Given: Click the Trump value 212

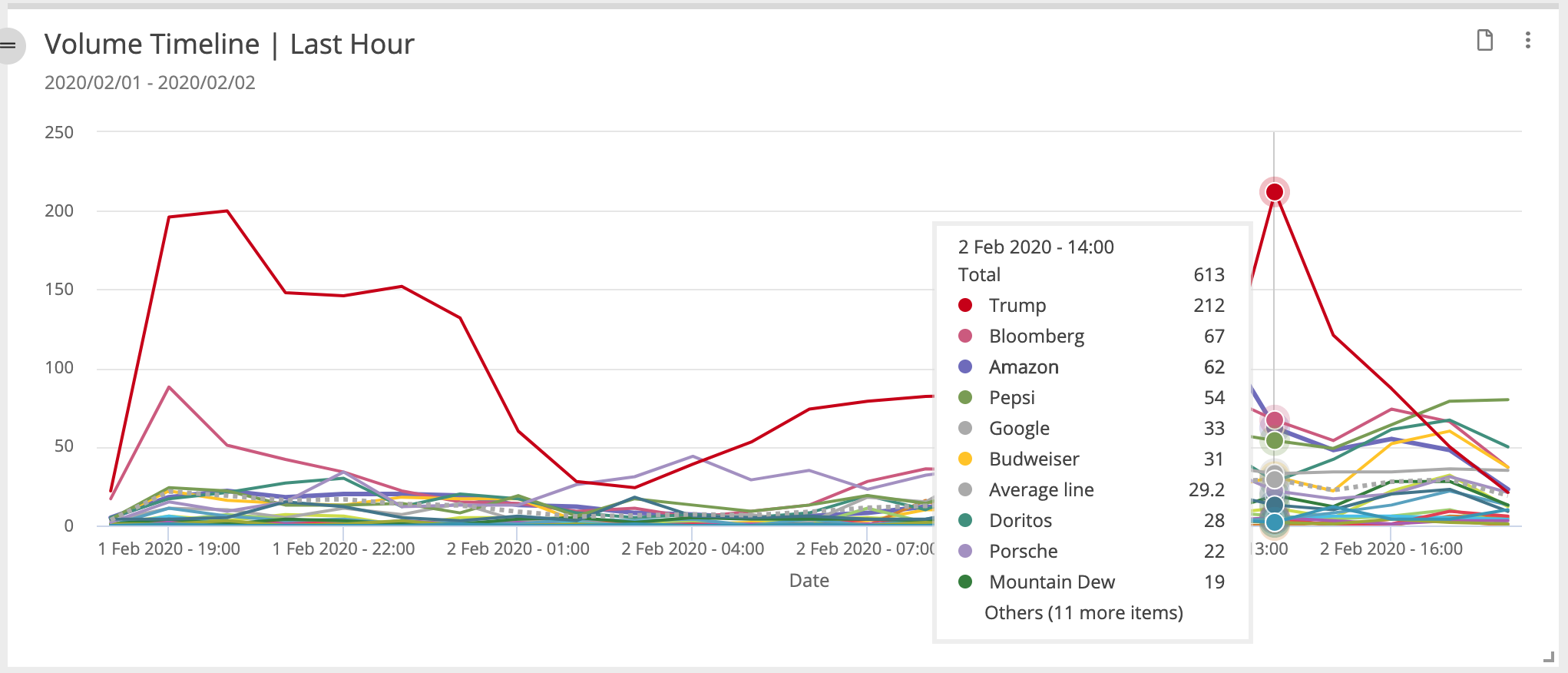Looking at the screenshot, I should coord(1209,305).
